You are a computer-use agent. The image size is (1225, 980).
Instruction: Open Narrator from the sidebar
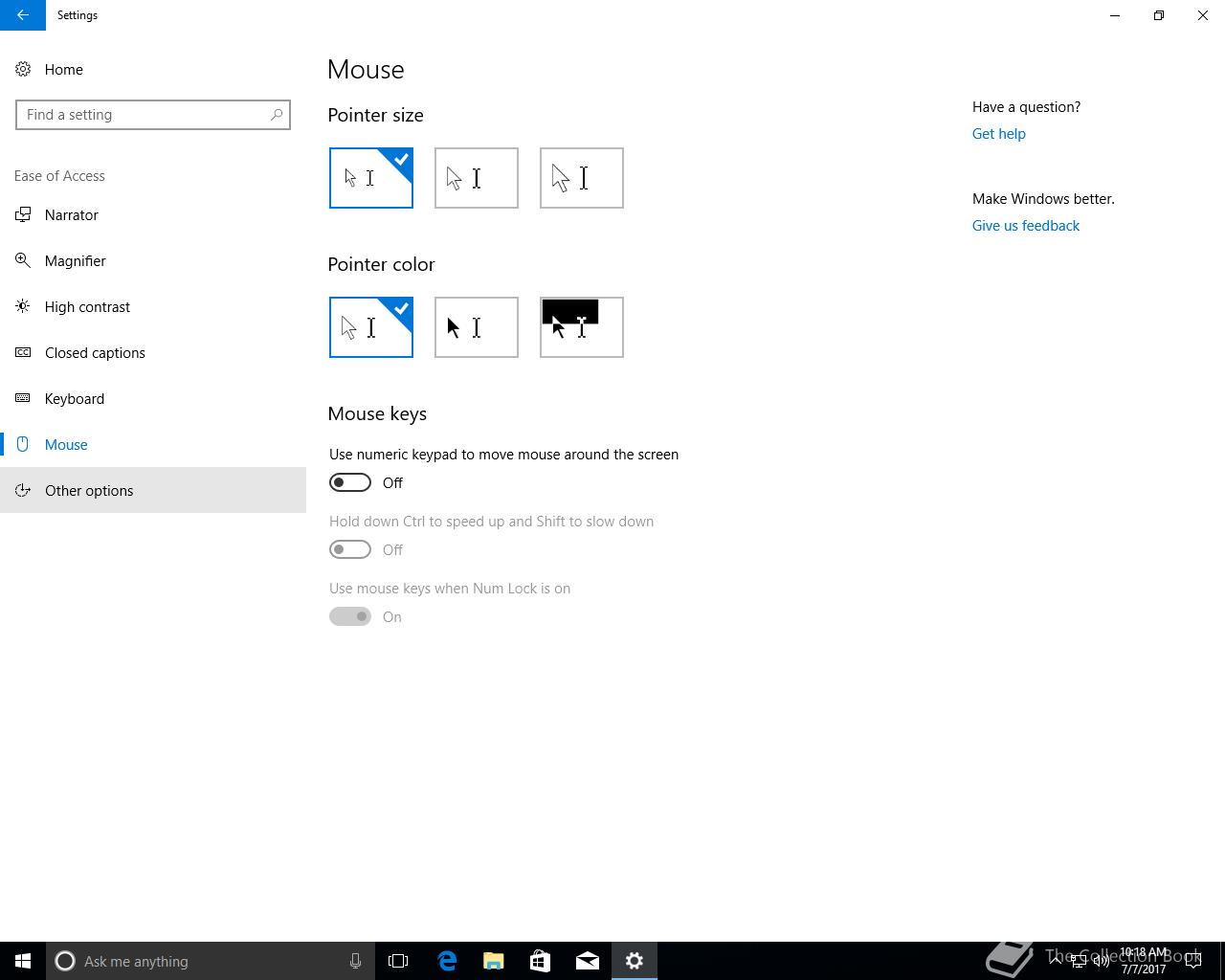coord(153,215)
